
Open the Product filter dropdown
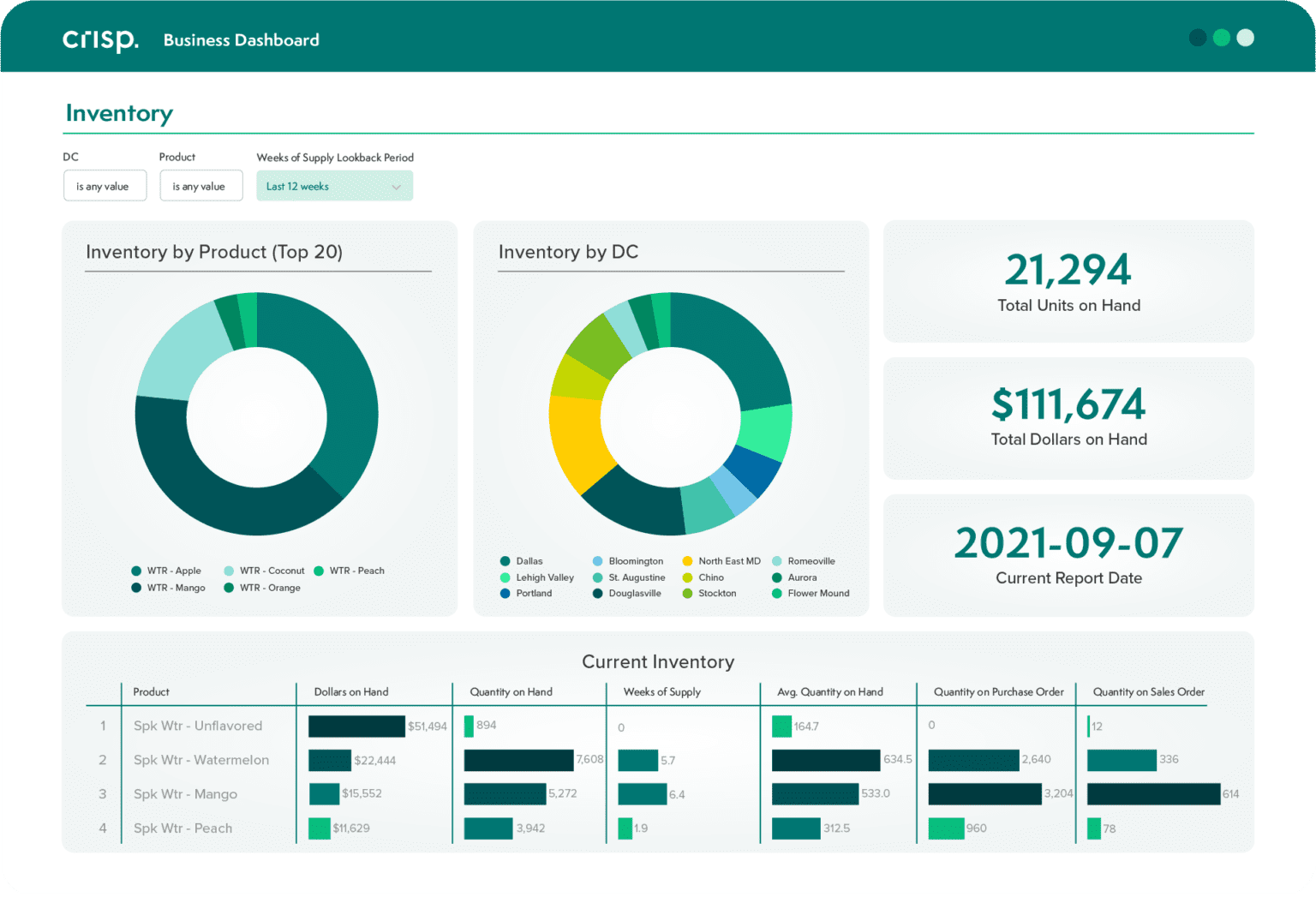(200, 186)
